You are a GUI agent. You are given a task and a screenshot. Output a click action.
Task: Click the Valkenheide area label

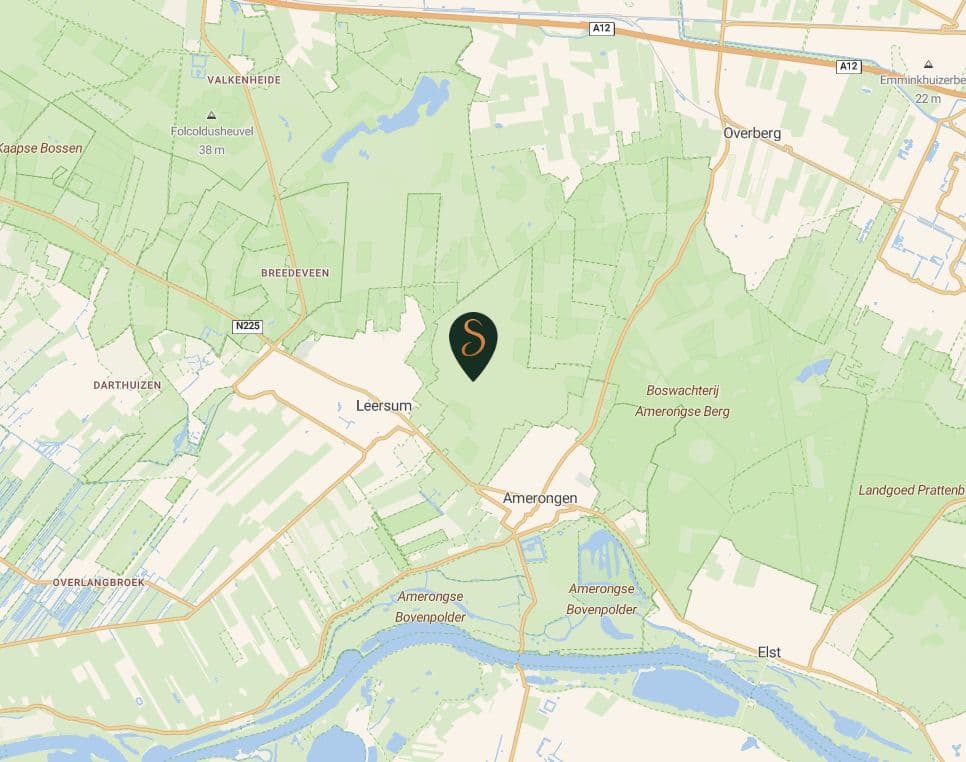pyautogui.click(x=244, y=80)
